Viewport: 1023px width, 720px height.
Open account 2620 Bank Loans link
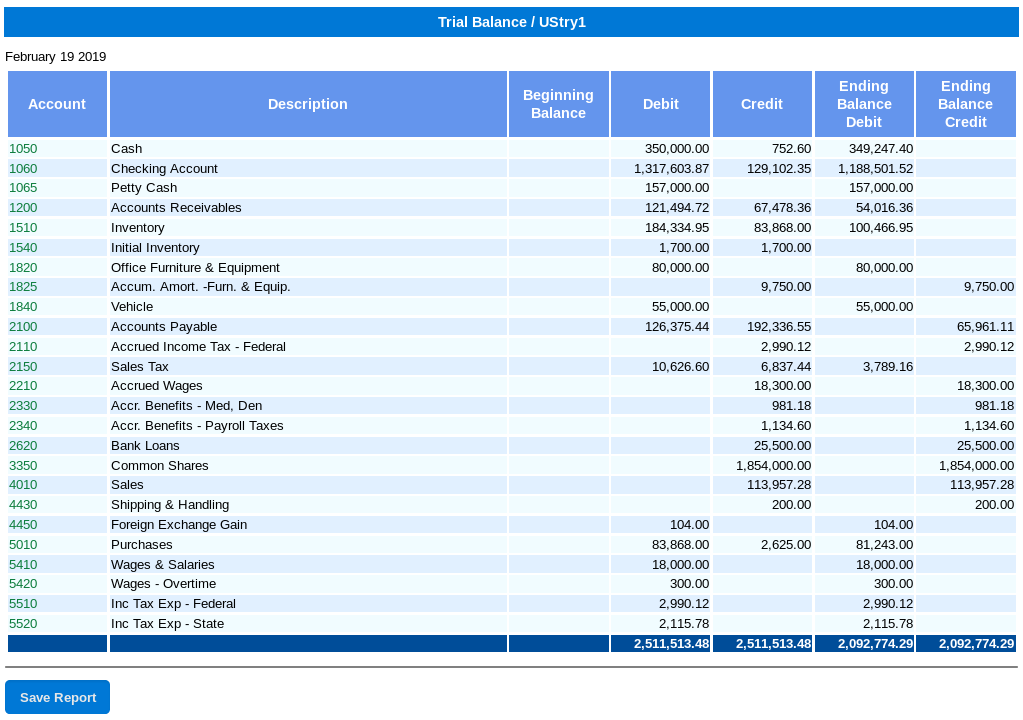[x=23, y=445]
